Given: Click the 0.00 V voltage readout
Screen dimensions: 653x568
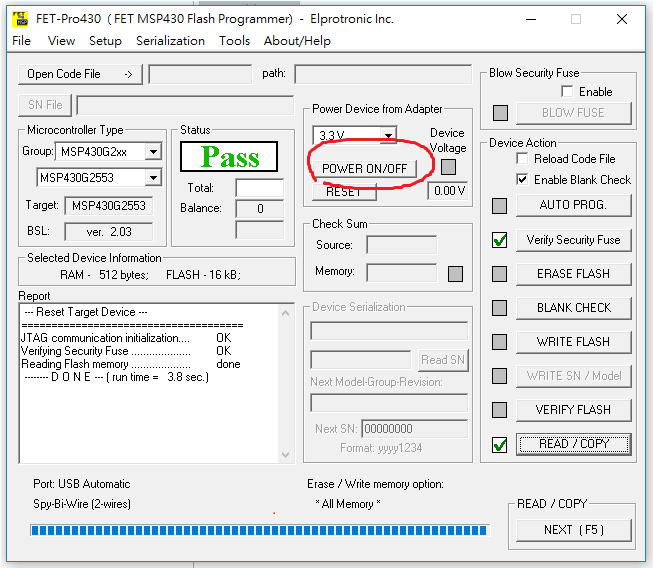Looking at the screenshot, I should tap(448, 191).
